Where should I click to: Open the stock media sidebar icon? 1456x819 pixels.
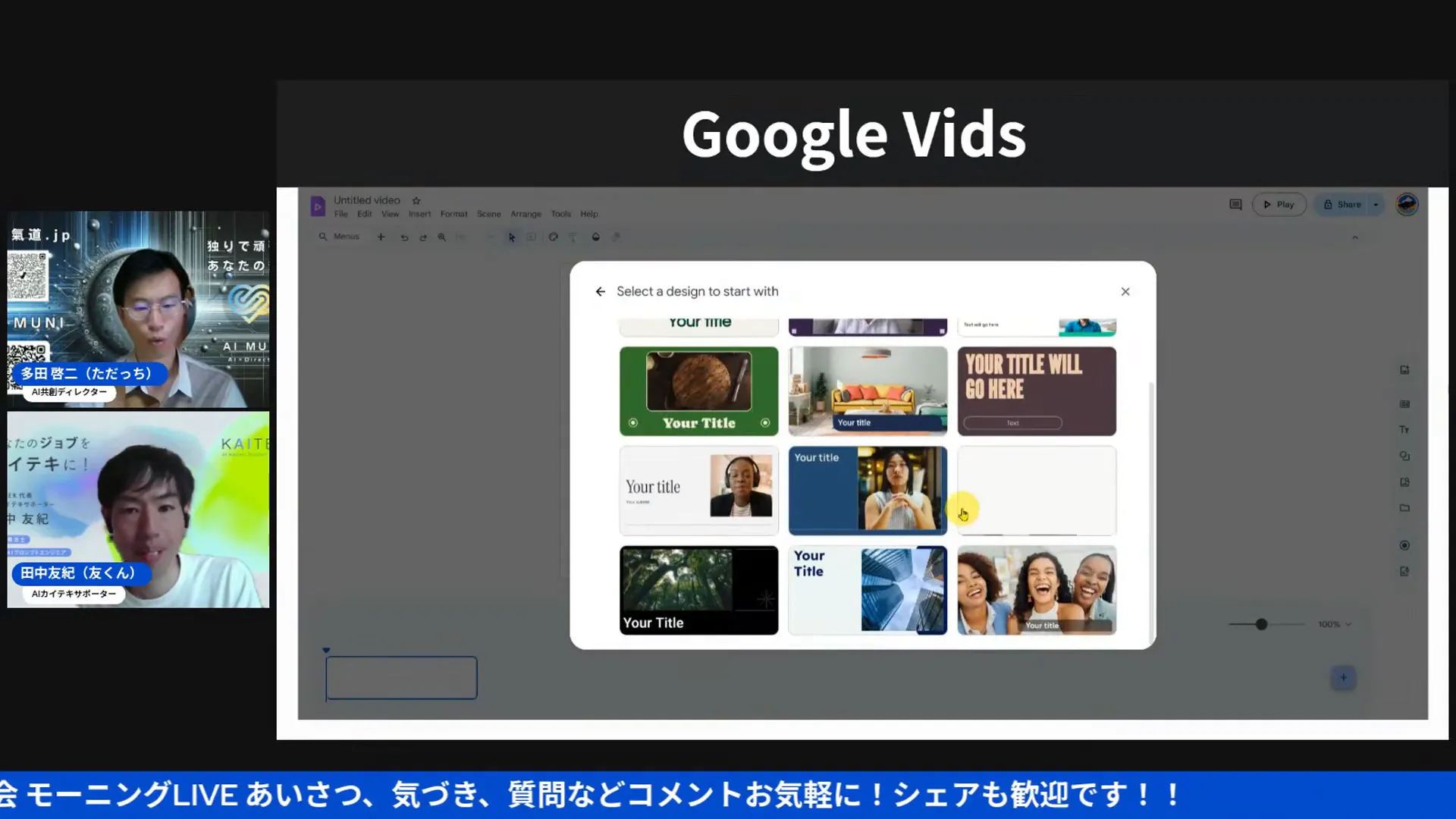pos(1404,482)
